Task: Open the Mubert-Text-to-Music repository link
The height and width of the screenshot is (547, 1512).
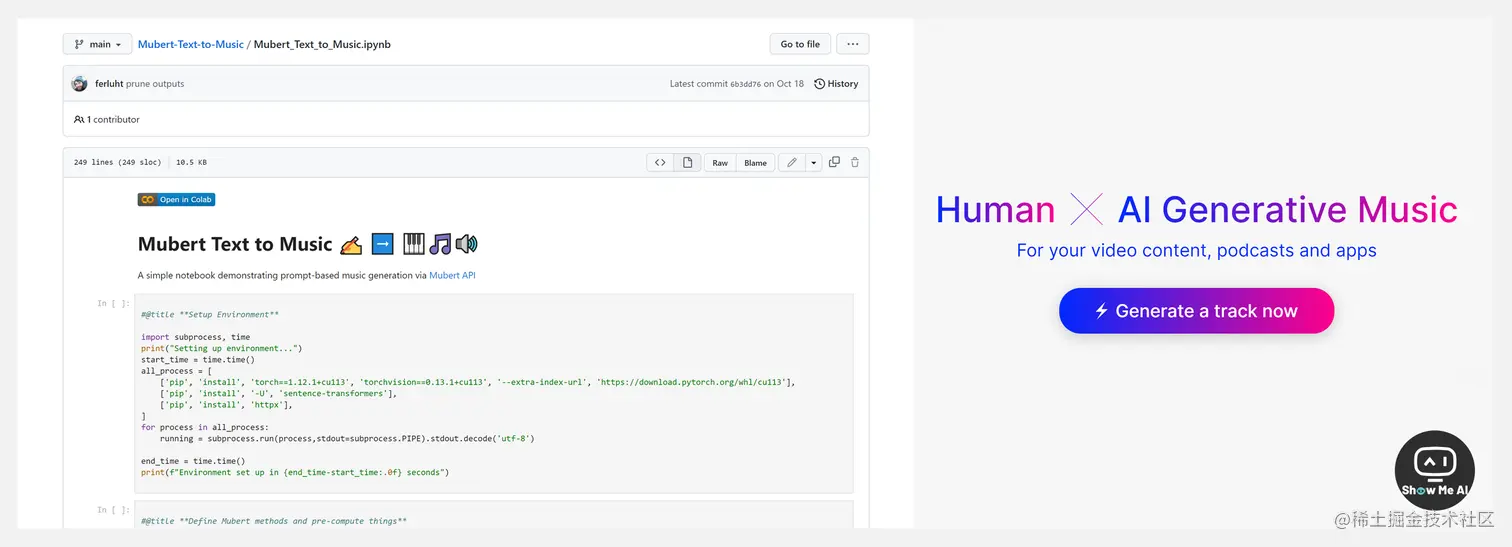Action: pos(191,44)
